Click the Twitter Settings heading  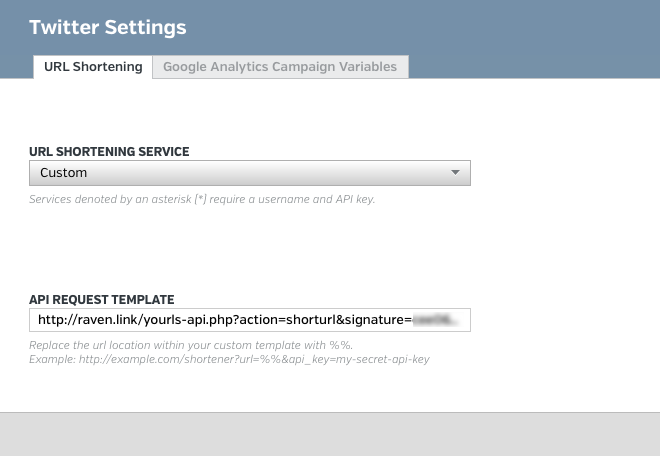tap(108, 27)
